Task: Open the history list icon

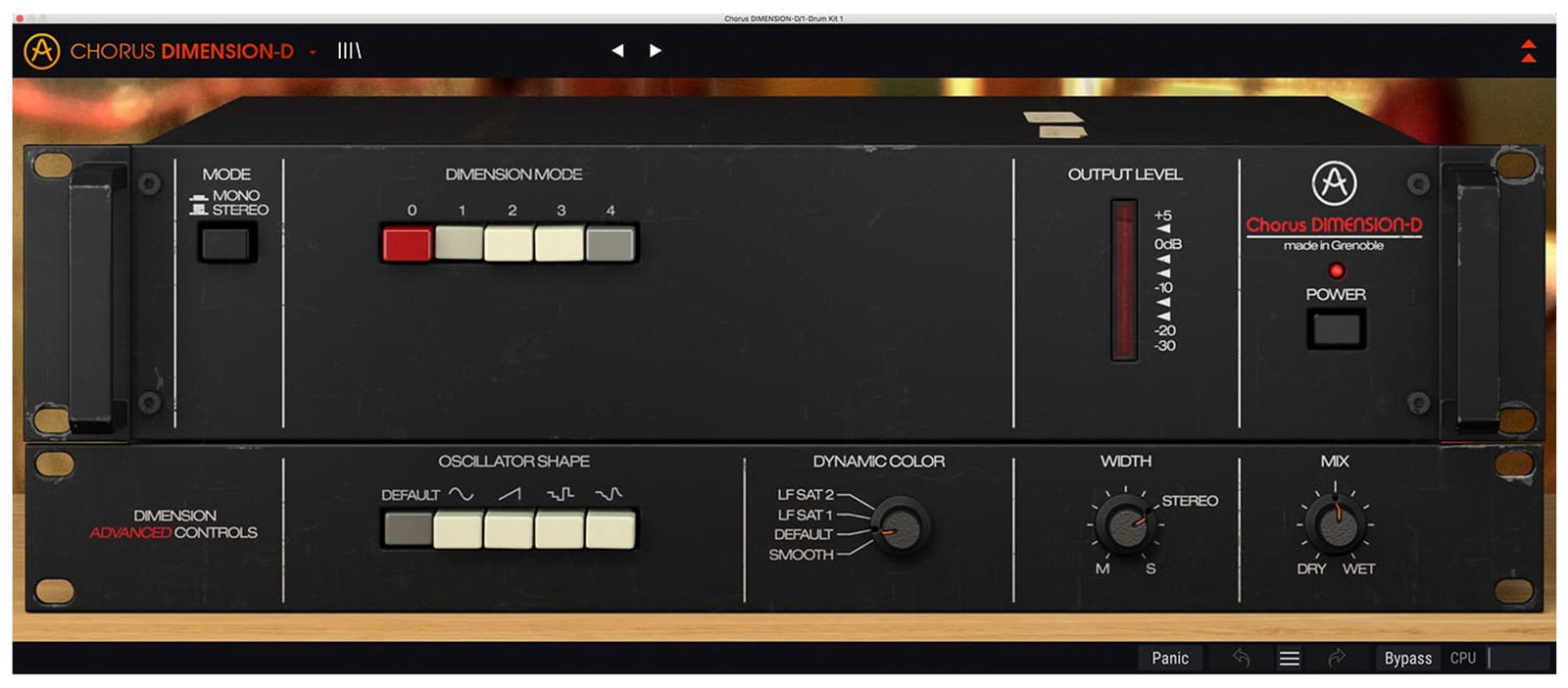Action: [1290, 659]
